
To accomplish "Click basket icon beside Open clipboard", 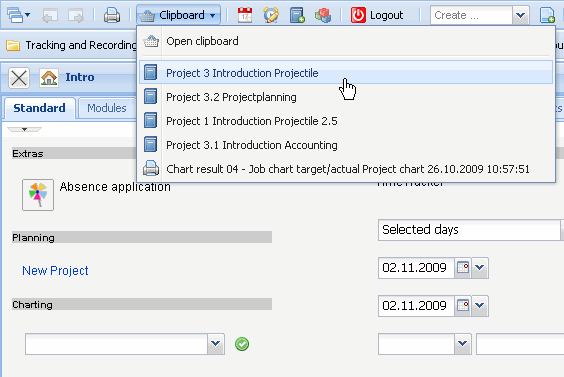I will click(151, 41).
